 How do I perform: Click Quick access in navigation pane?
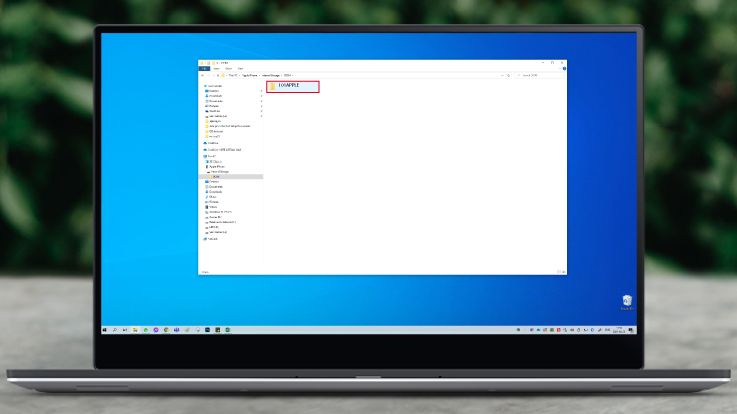pos(215,86)
